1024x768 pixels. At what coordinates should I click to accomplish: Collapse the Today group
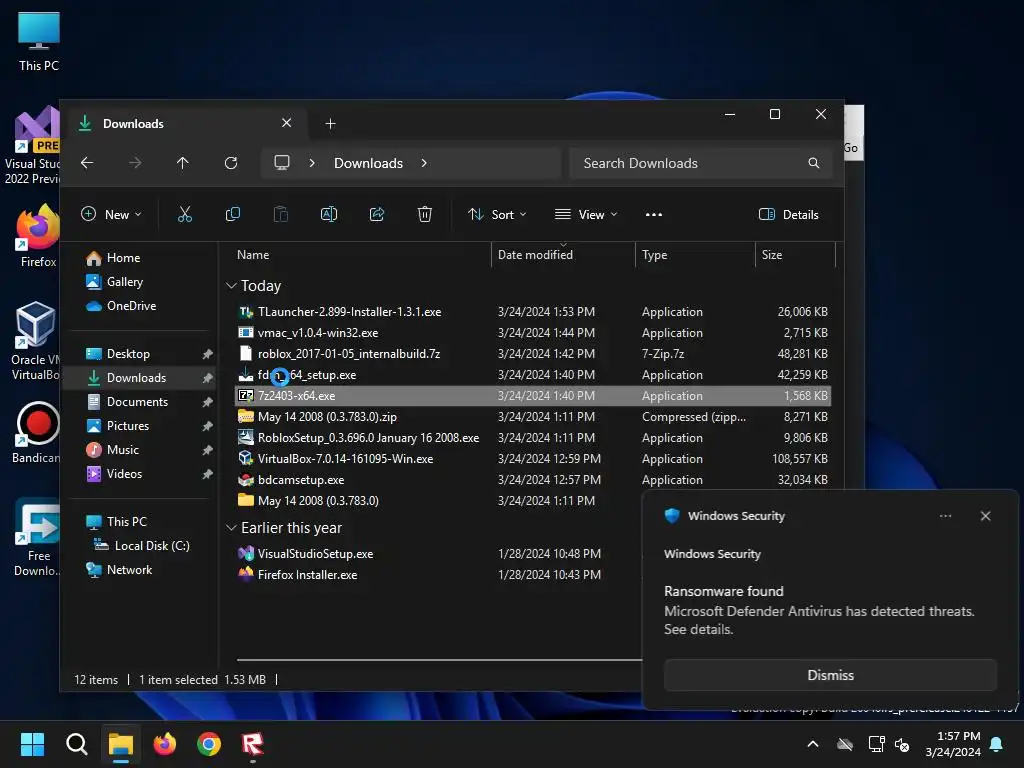(x=231, y=285)
